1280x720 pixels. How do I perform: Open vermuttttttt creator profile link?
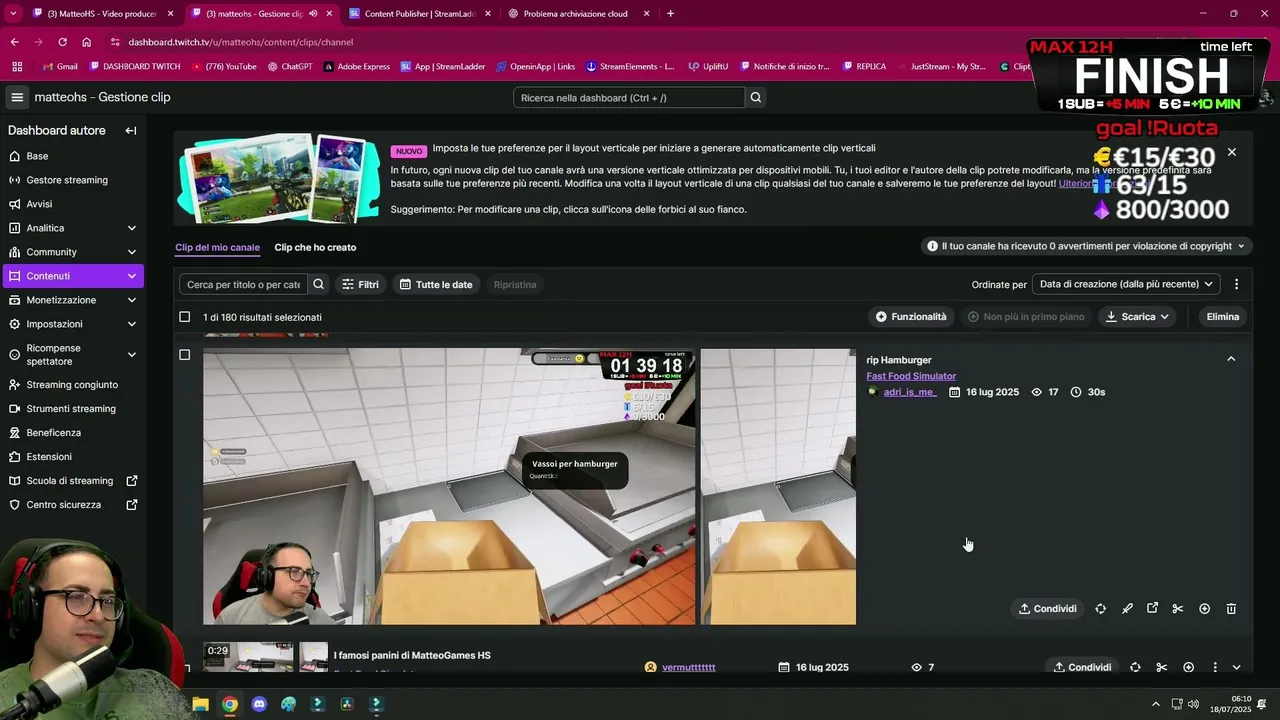(x=688, y=667)
